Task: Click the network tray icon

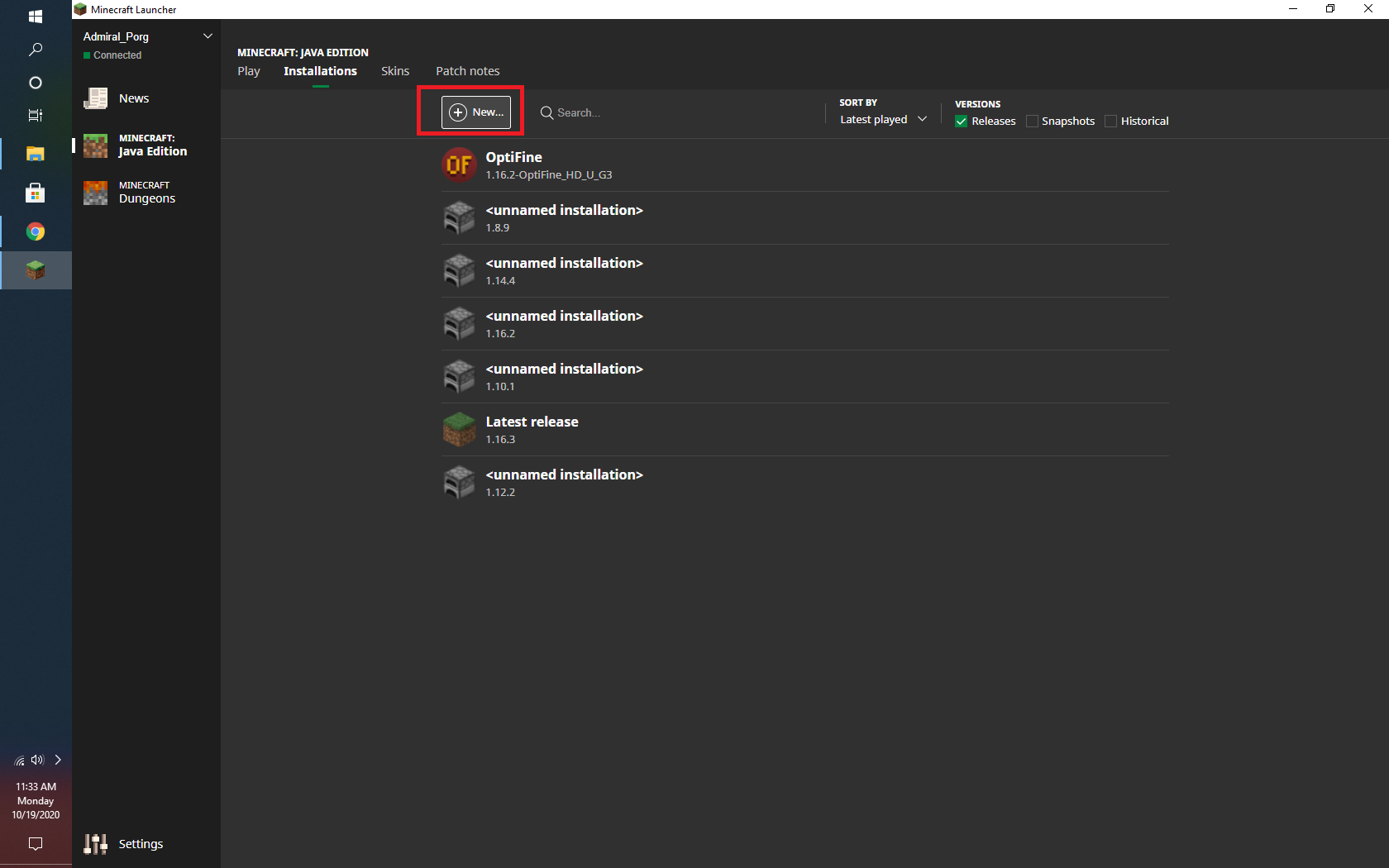Action: pyautogui.click(x=20, y=761)
